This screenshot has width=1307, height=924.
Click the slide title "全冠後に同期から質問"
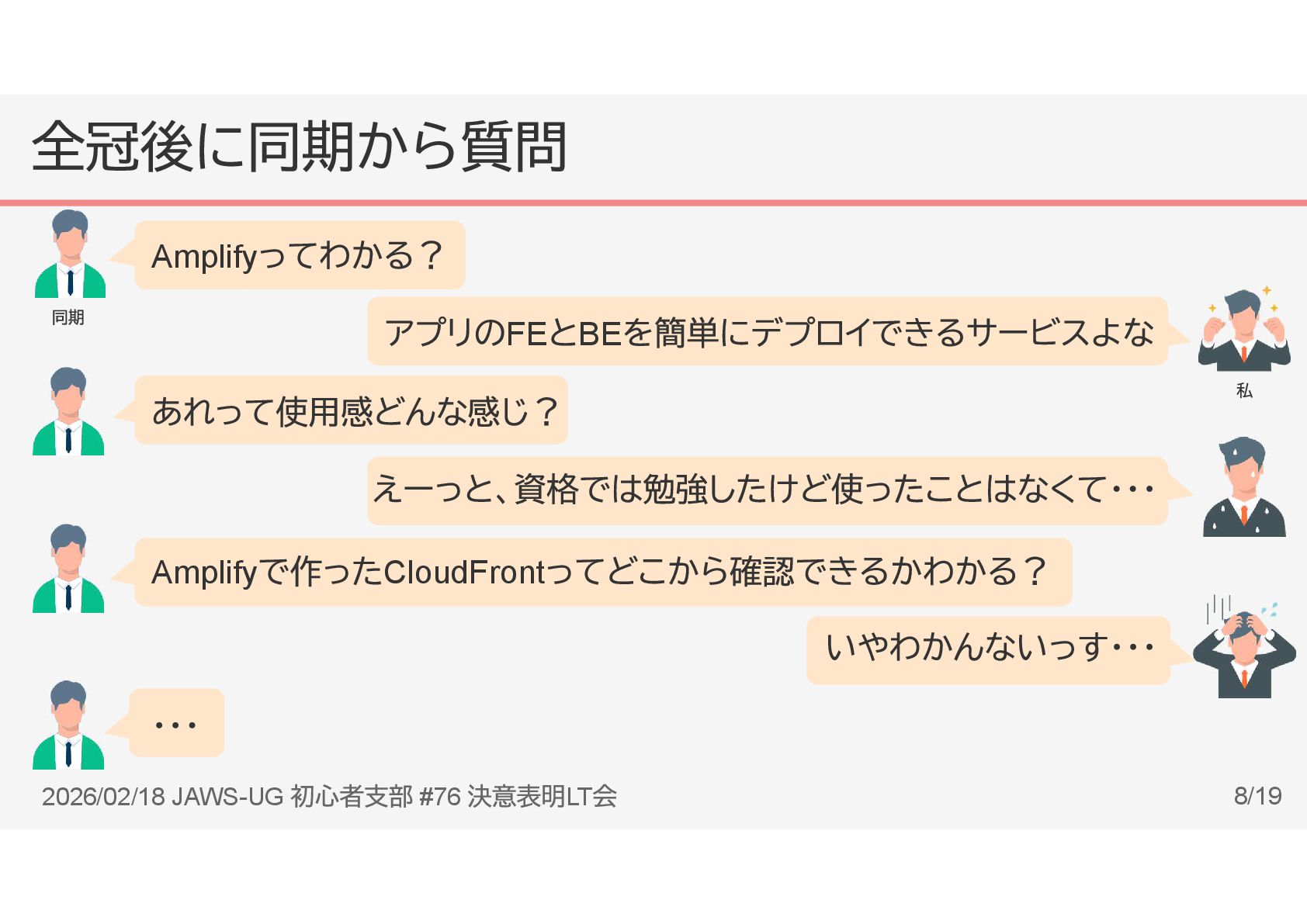click(300, 147)
